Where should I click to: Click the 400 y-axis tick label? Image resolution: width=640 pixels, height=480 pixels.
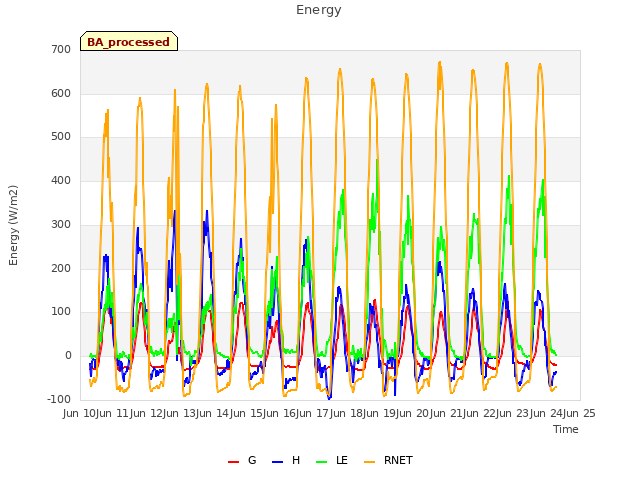click(x=61, y=180)
